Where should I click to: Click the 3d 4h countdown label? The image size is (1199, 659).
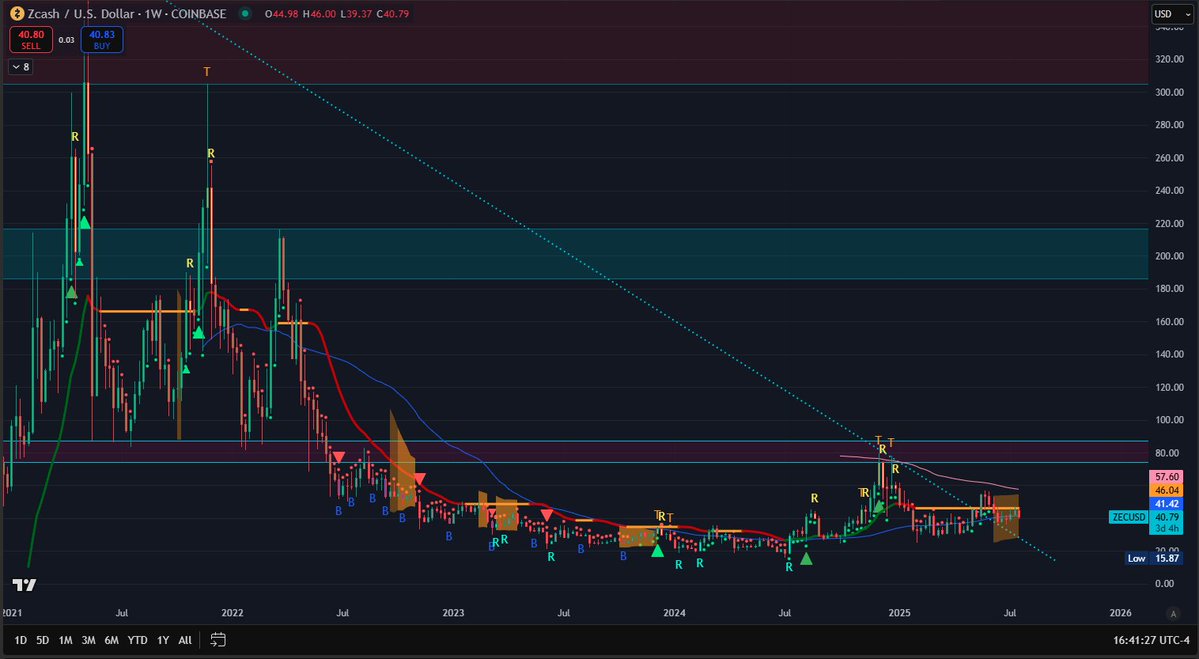pos(1166,528)
